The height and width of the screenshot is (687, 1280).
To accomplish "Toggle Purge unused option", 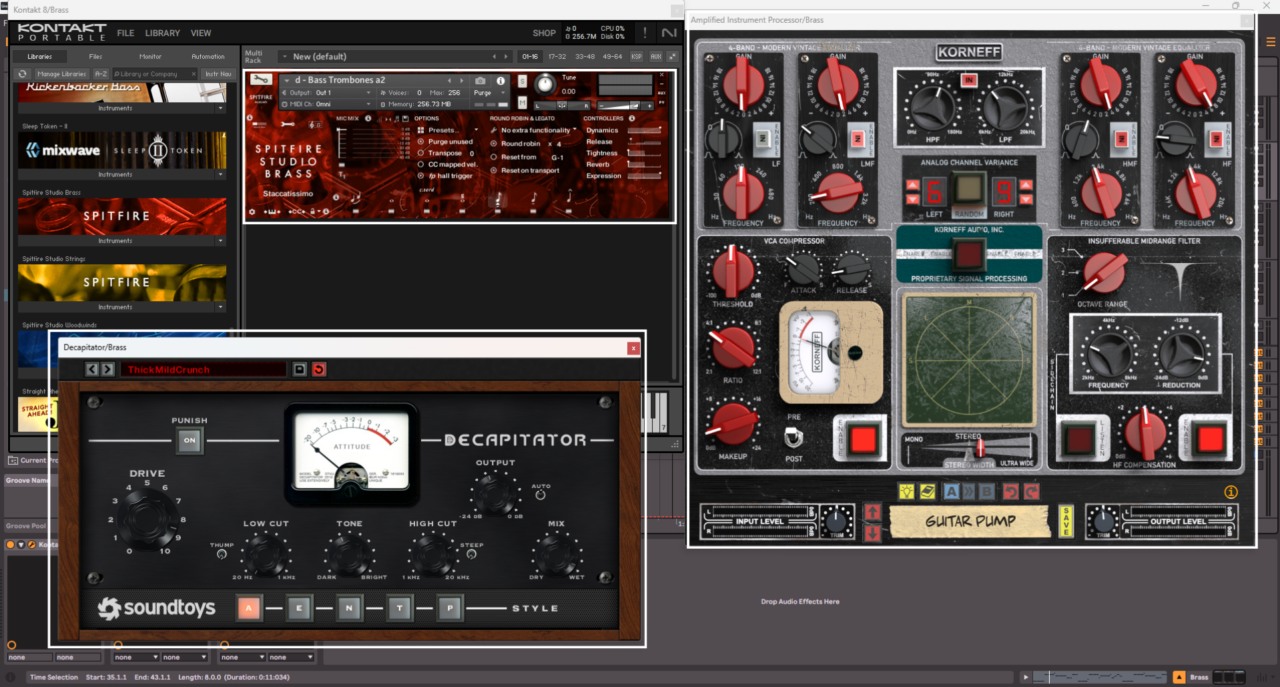I will coord(421,142).
